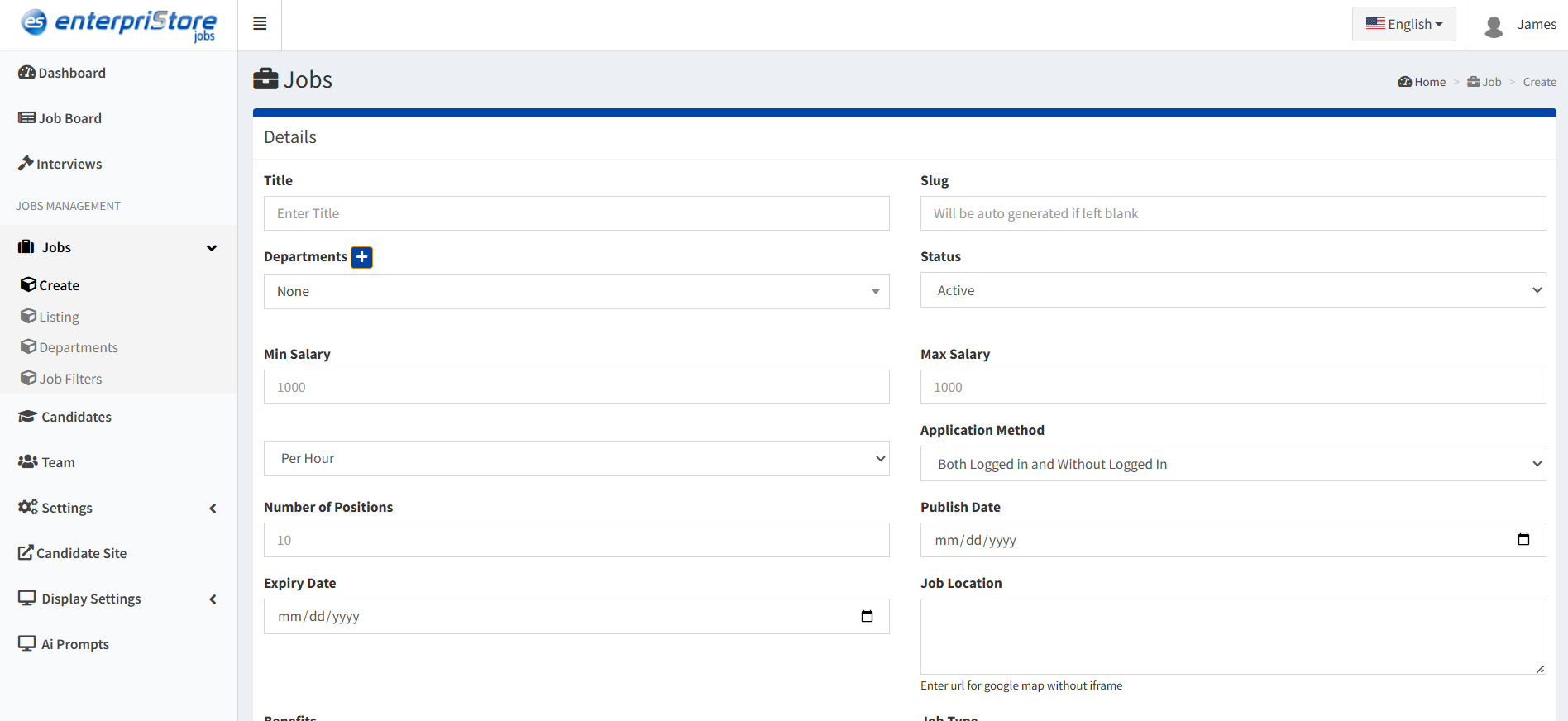Open the Candidates sidebar item
This screenshot has height=721, width=1568.
pos(65,417)
